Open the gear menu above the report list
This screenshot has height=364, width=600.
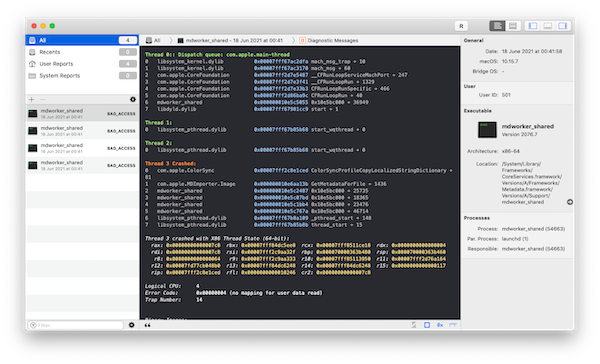click(133, 100)
